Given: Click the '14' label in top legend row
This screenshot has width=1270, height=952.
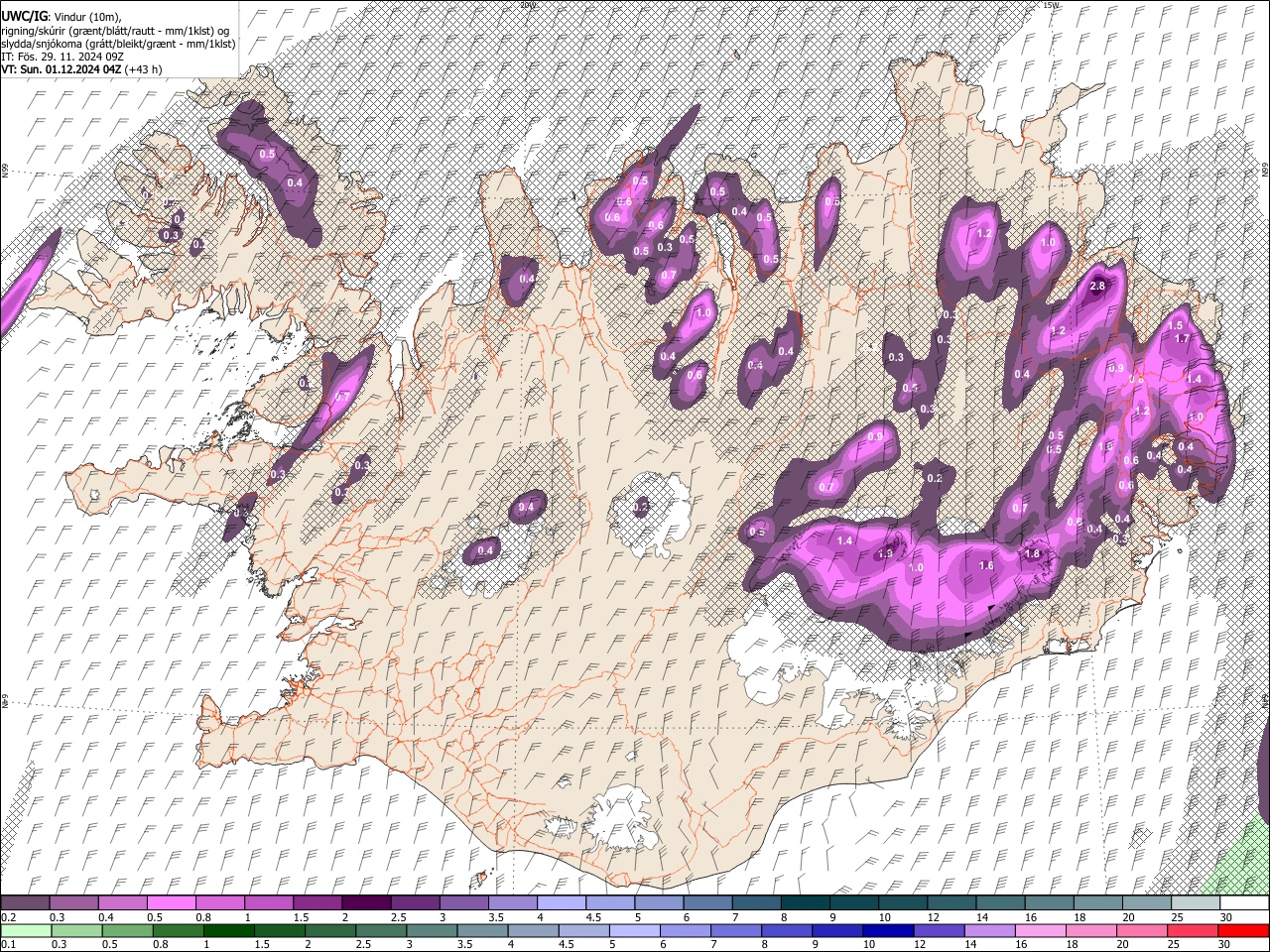Looking at the screenshot, I should click(981, 917).
